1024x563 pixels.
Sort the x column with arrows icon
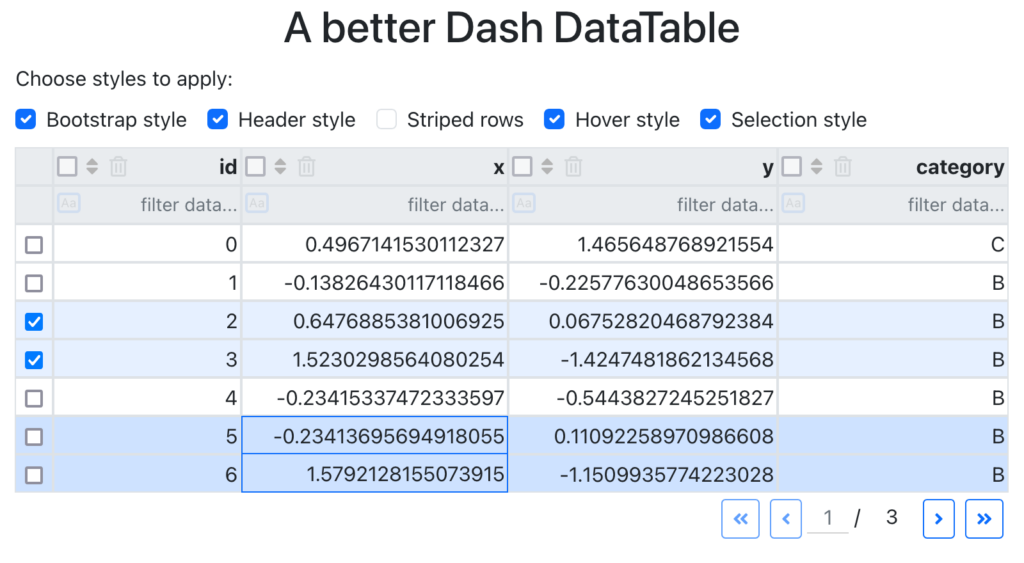[x=280, y=167]
